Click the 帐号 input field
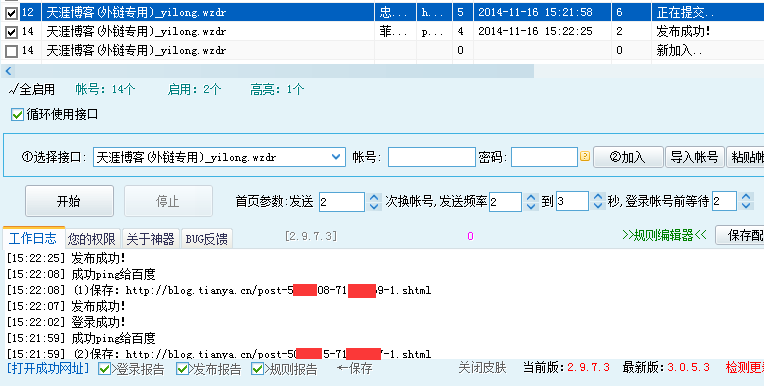The height and width of the screenshot is (386, 764). tap(432, 157)
